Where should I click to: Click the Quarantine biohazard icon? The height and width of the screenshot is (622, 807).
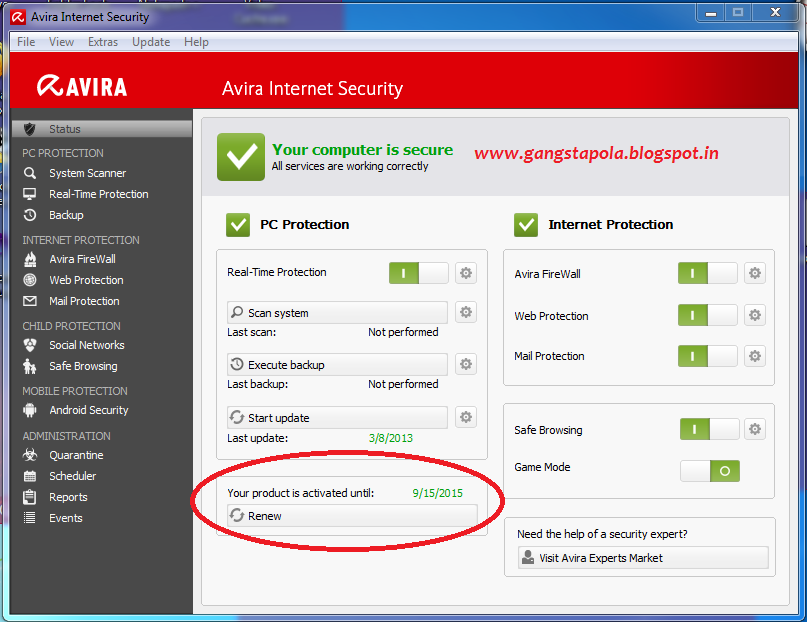tap(30, 455)
